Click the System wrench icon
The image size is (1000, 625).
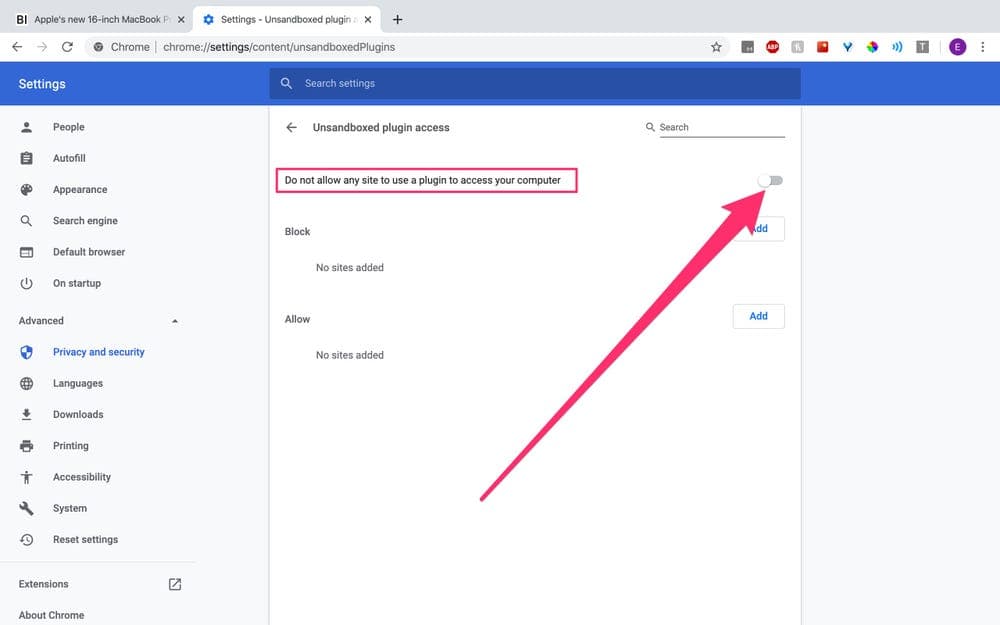pos(26,508)
